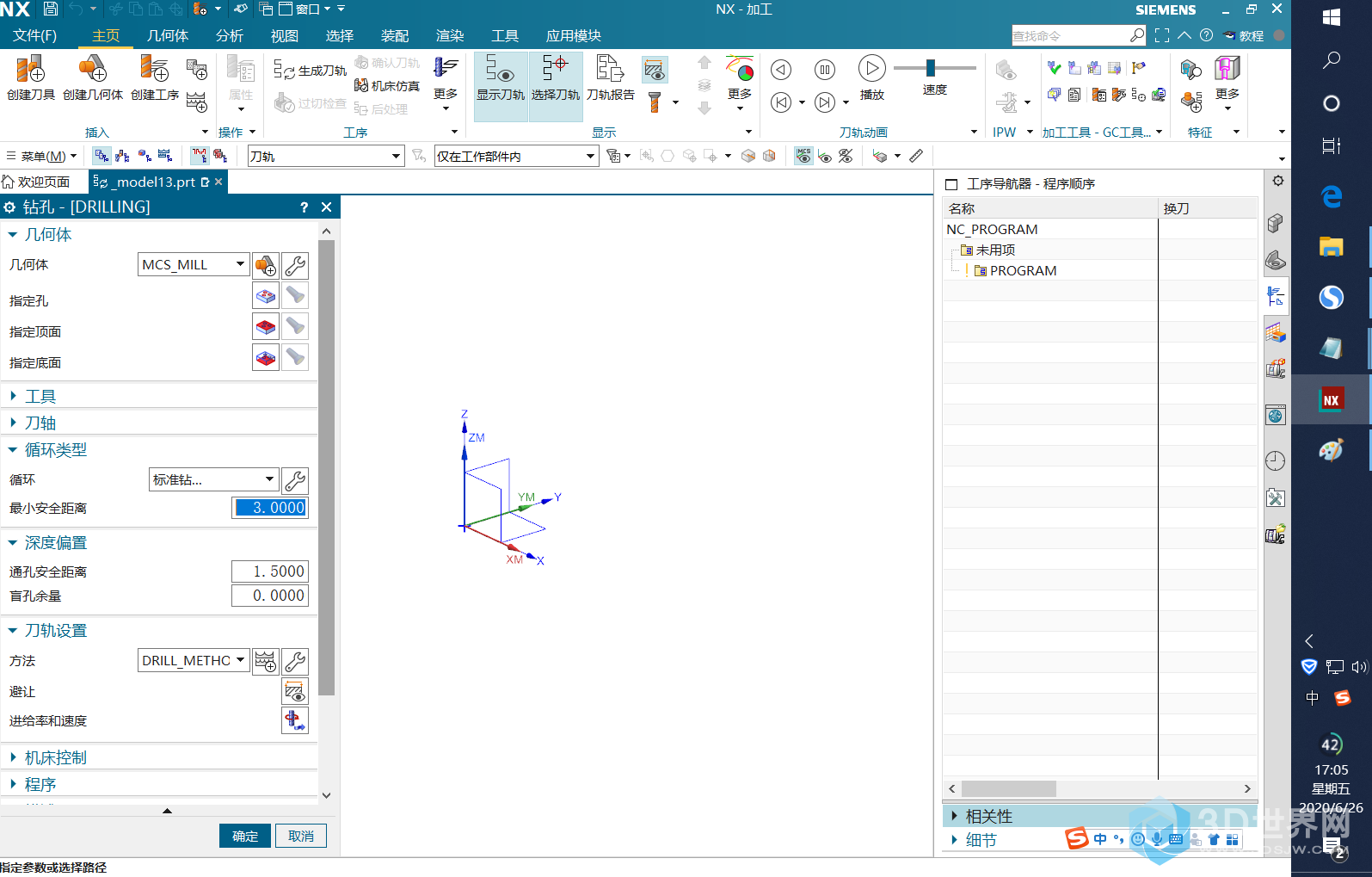Viewport: 1372px width, 877px height.
Task: Switch to the 装配 ribbon tab
Action: pyautogui.click(x=394, y=35)
